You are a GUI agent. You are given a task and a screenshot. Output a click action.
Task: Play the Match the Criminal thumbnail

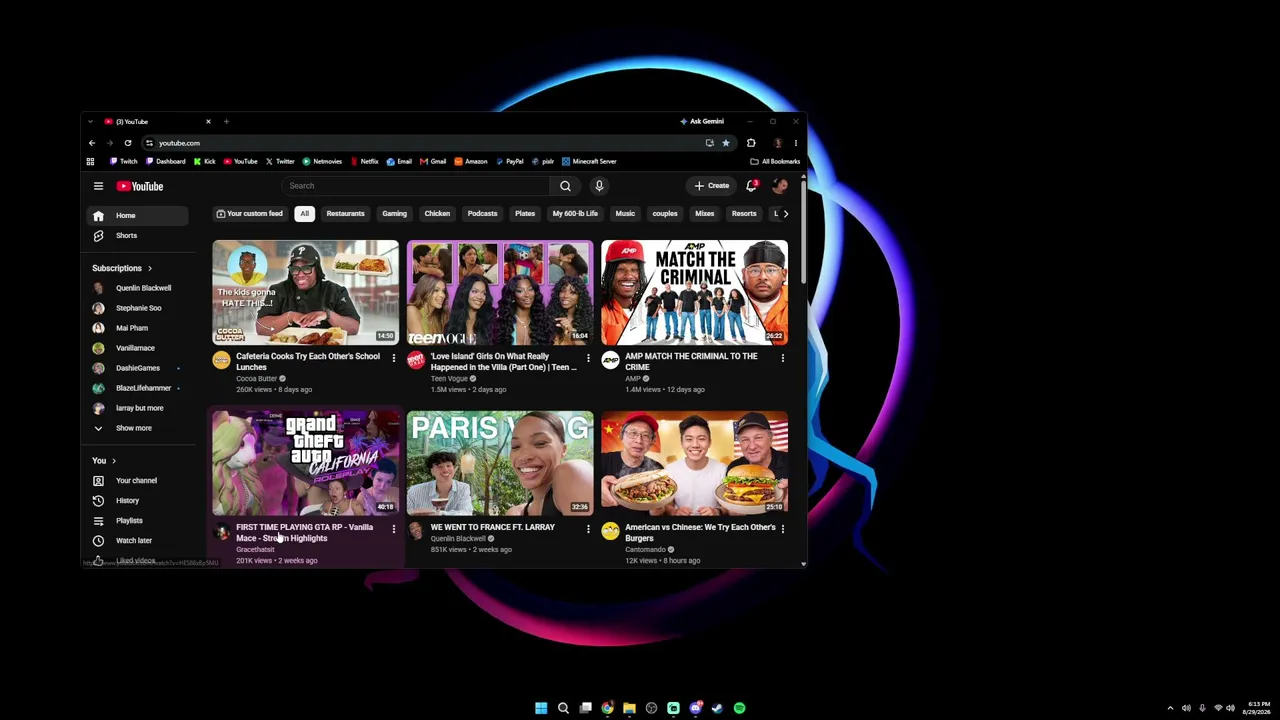pyautogui.click(x=694, y=292)
